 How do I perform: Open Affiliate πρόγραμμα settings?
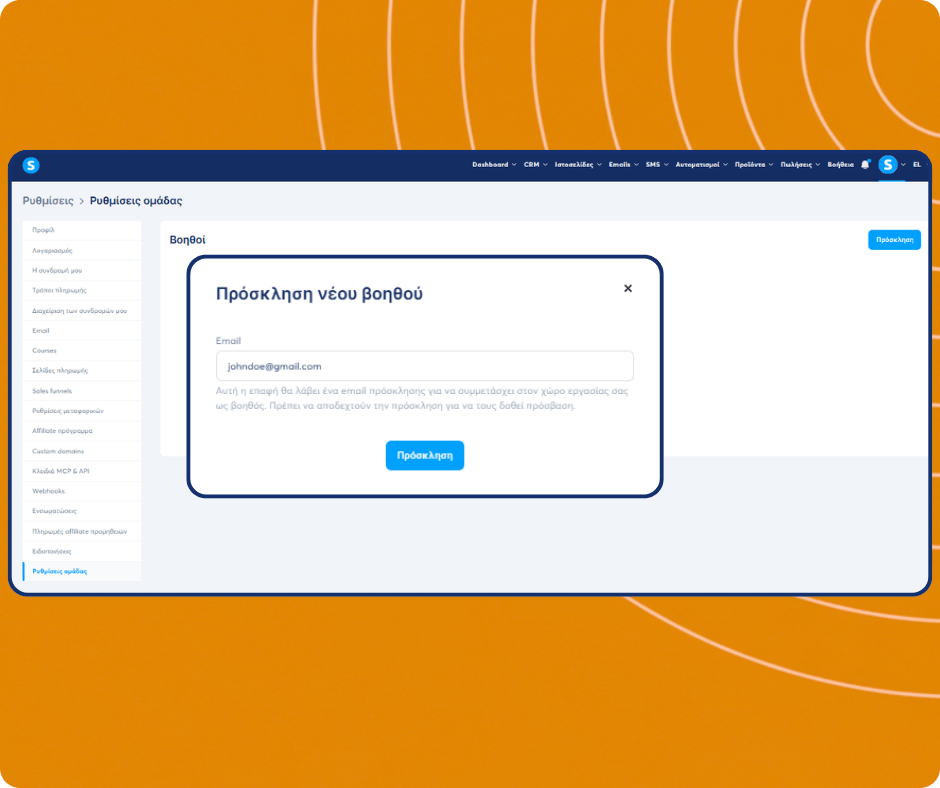pos(82,431)
